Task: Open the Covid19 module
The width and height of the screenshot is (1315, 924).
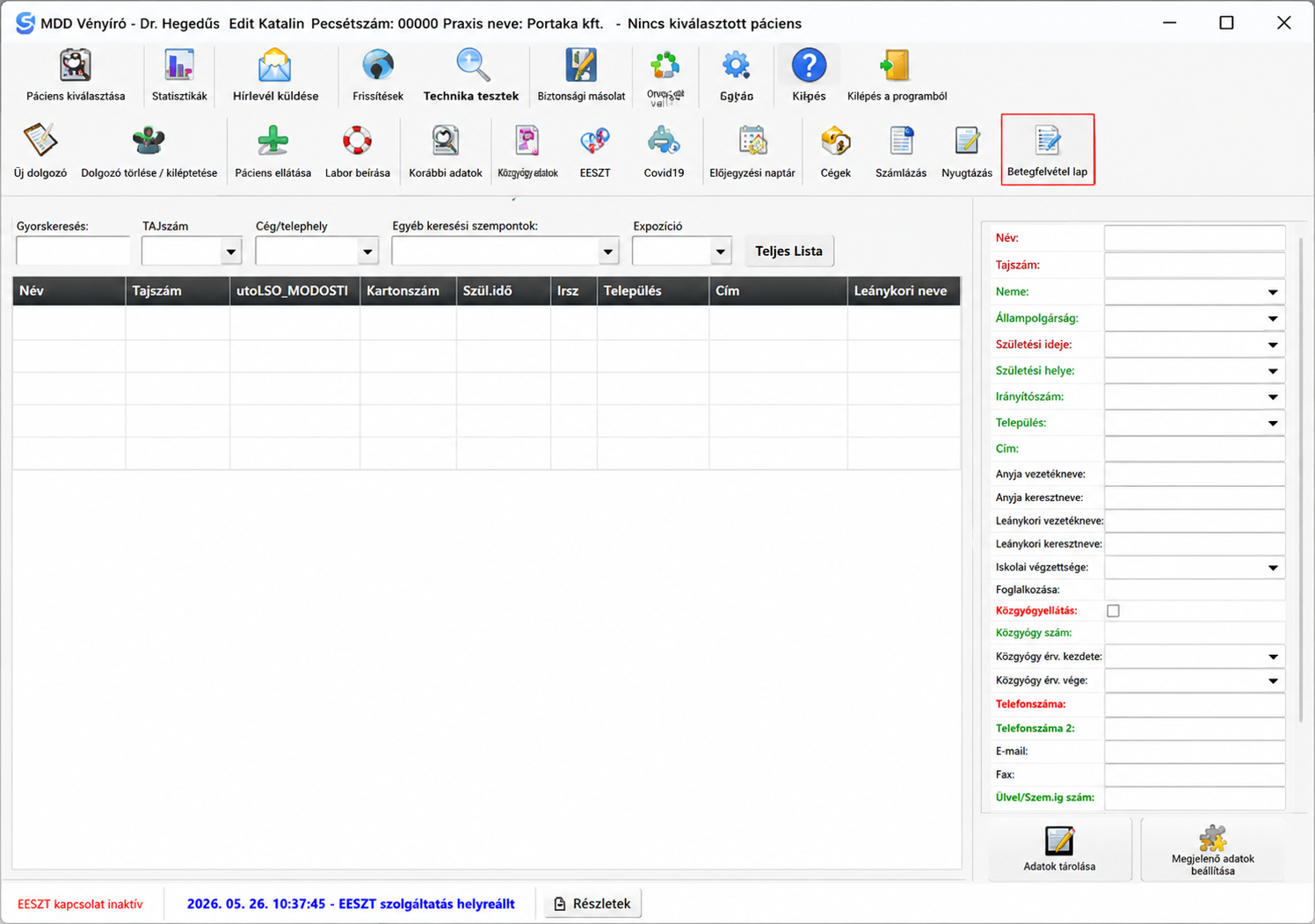Action: pyautogui.click(x=664, y=152)
